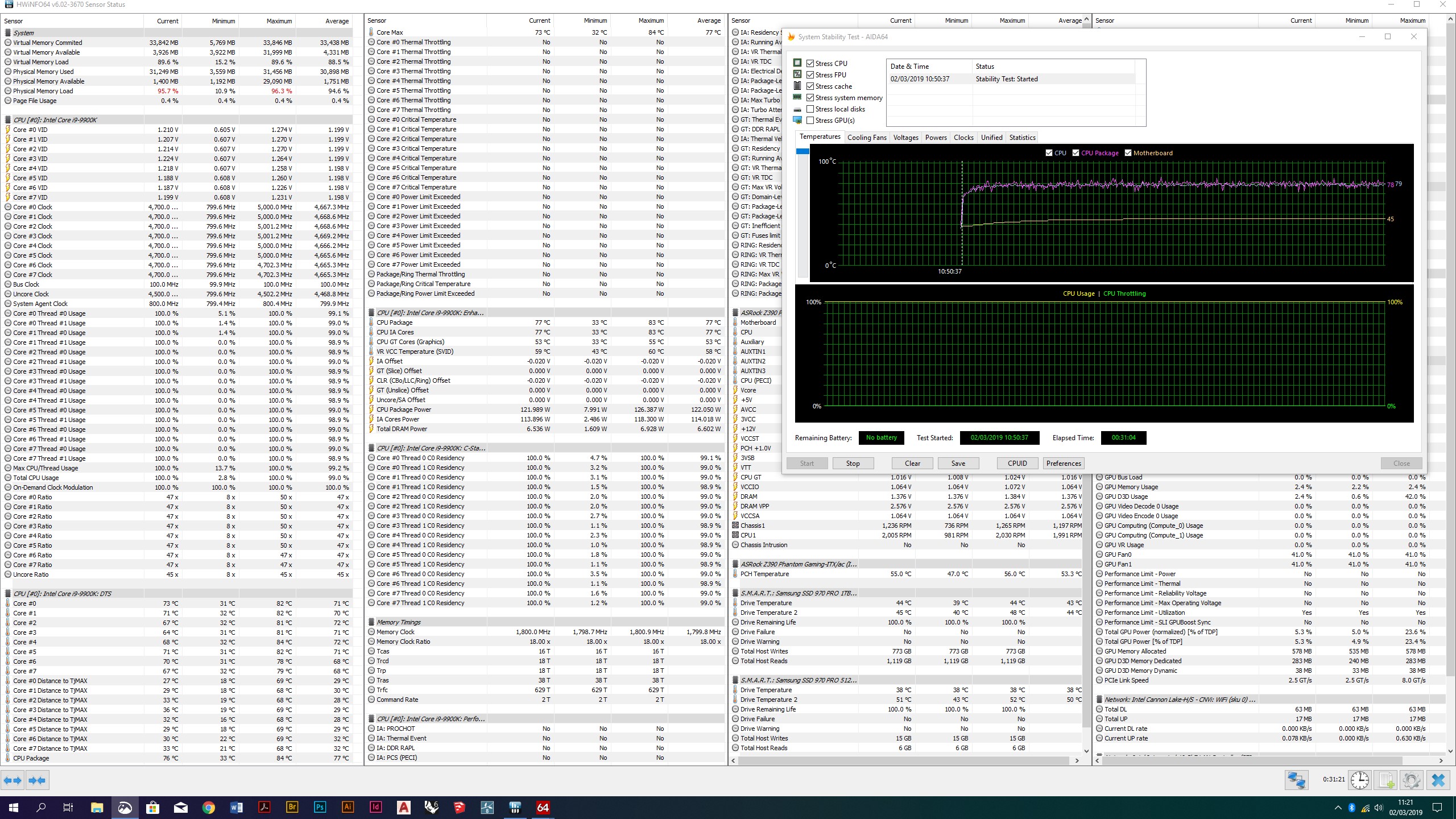Click the Preferences button
The width and height of the screenshot is (1456, 819).
(1063, 464)
